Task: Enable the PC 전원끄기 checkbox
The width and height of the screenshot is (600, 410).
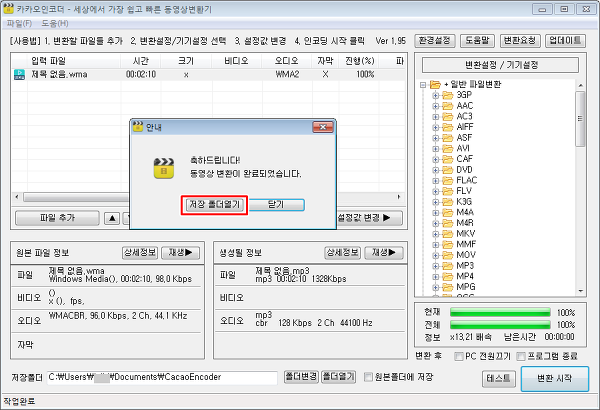Action: click(458, 356)
